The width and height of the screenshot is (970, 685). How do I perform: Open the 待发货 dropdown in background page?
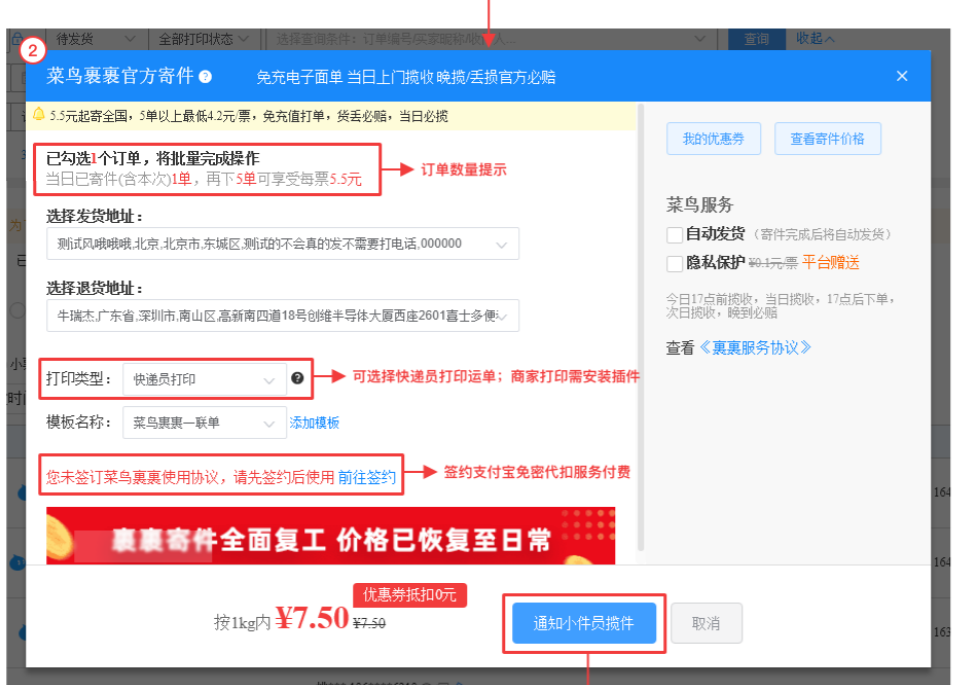(95, 39)
